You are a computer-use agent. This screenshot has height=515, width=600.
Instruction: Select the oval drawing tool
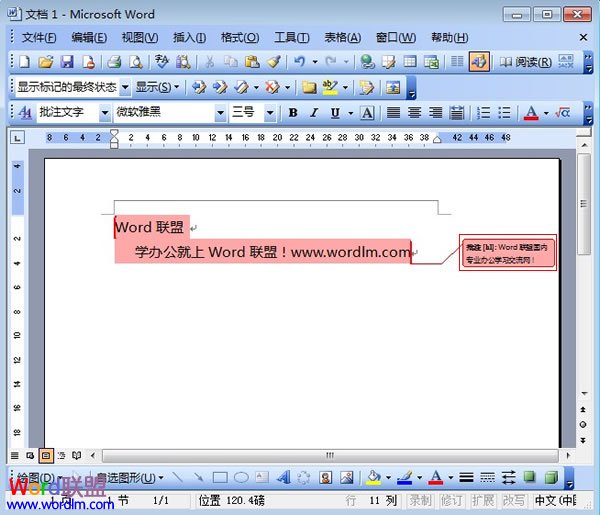point(241,477)
